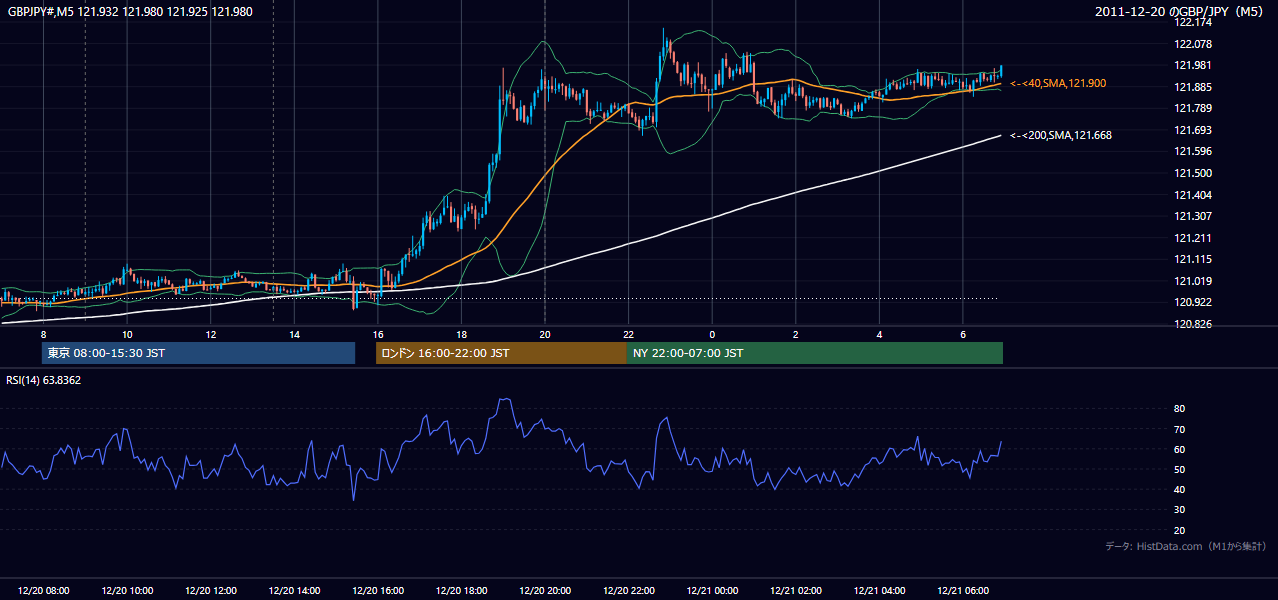Screen dimensions: 1278x600
Task: Click the RSI scale value 60
Action: pos(1179,449)
